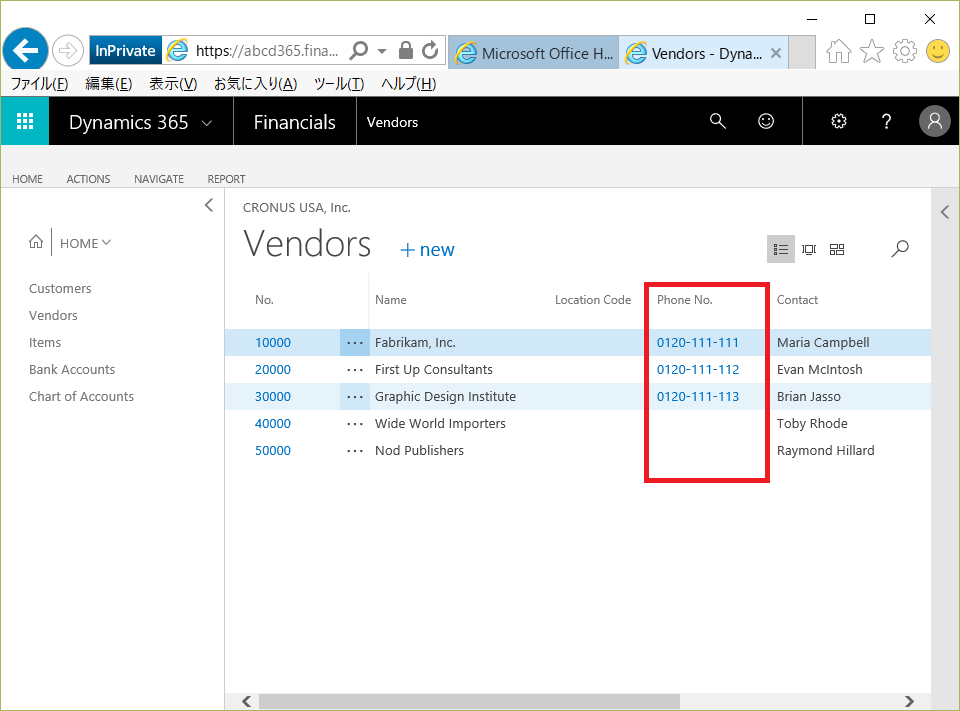Open Bank Accounts in the navigation pane
Image resolution: width=960 pixels, height=711 pixels.
[72, 369]
